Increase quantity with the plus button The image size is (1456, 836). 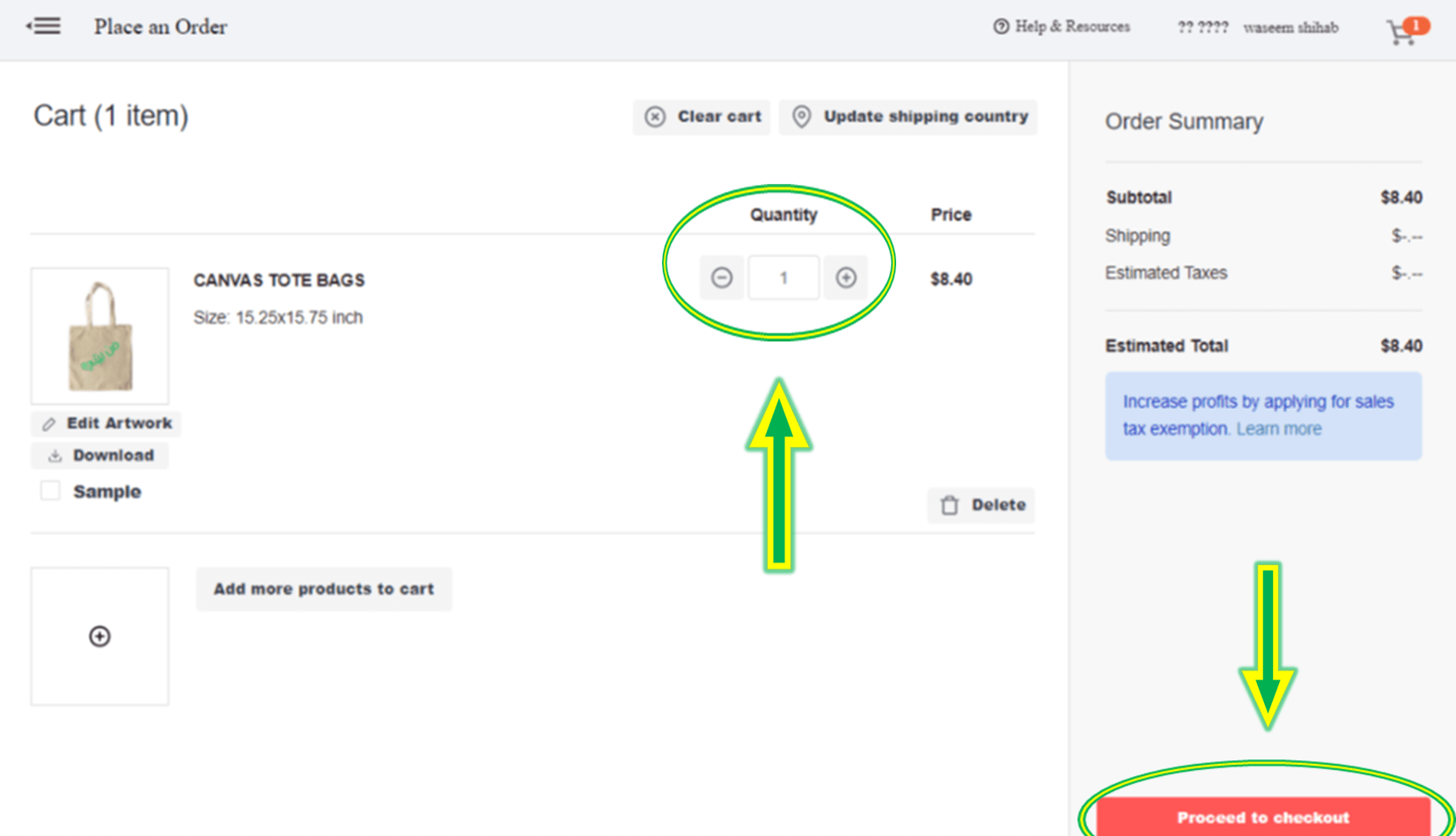846,278
